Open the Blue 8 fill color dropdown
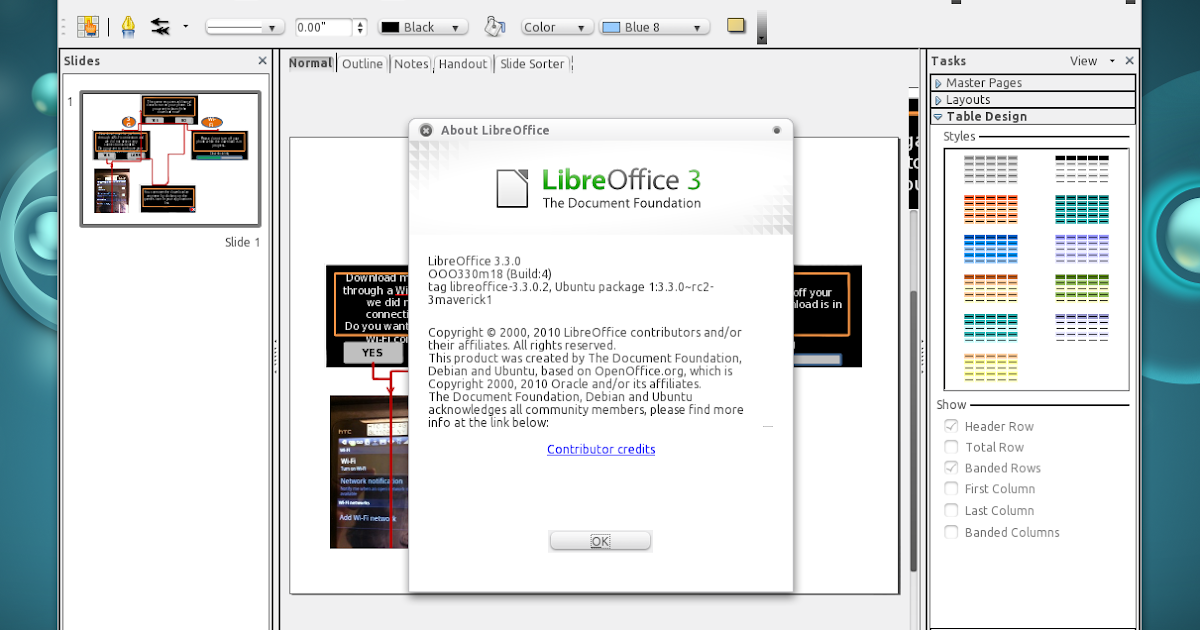This screenshot has width=1200, height=630. [654, 28]
